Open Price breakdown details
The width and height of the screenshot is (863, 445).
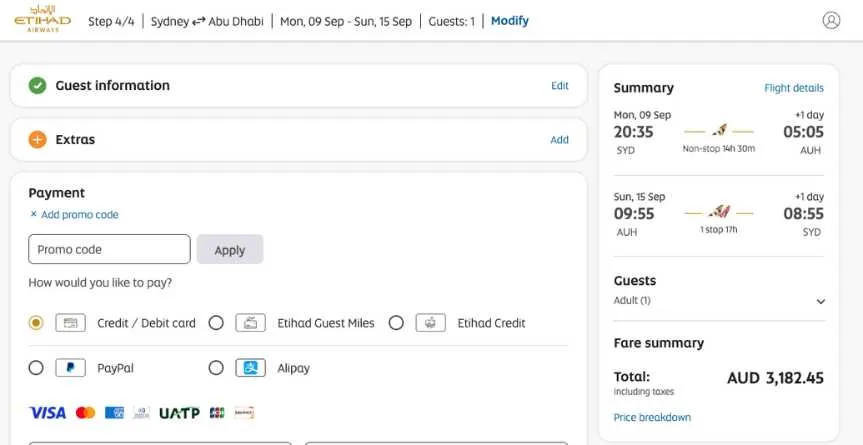652,417
